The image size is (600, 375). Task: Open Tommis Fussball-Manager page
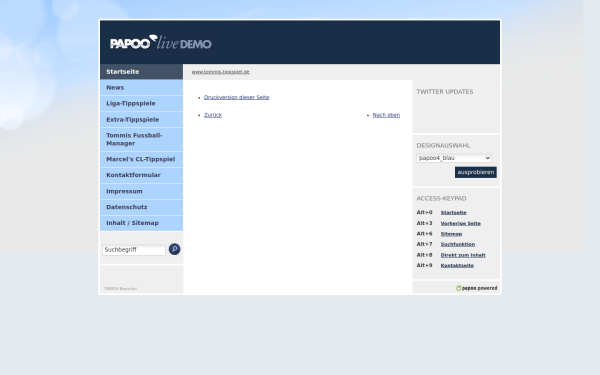point(142,139)
